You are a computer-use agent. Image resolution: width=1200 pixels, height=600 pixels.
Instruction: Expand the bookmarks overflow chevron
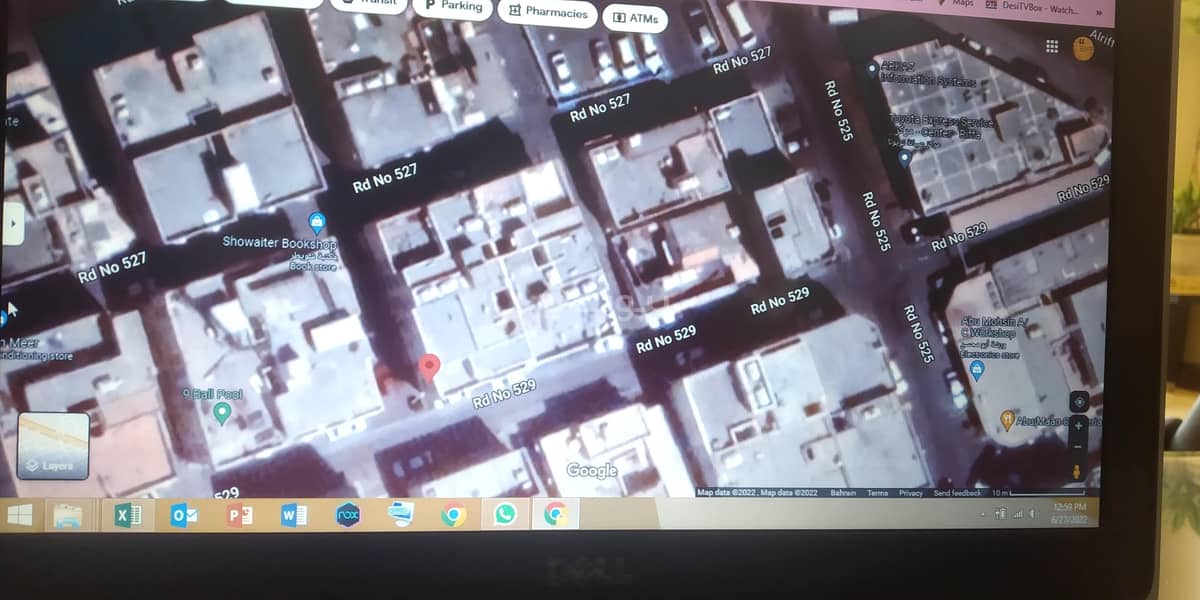1098,13
